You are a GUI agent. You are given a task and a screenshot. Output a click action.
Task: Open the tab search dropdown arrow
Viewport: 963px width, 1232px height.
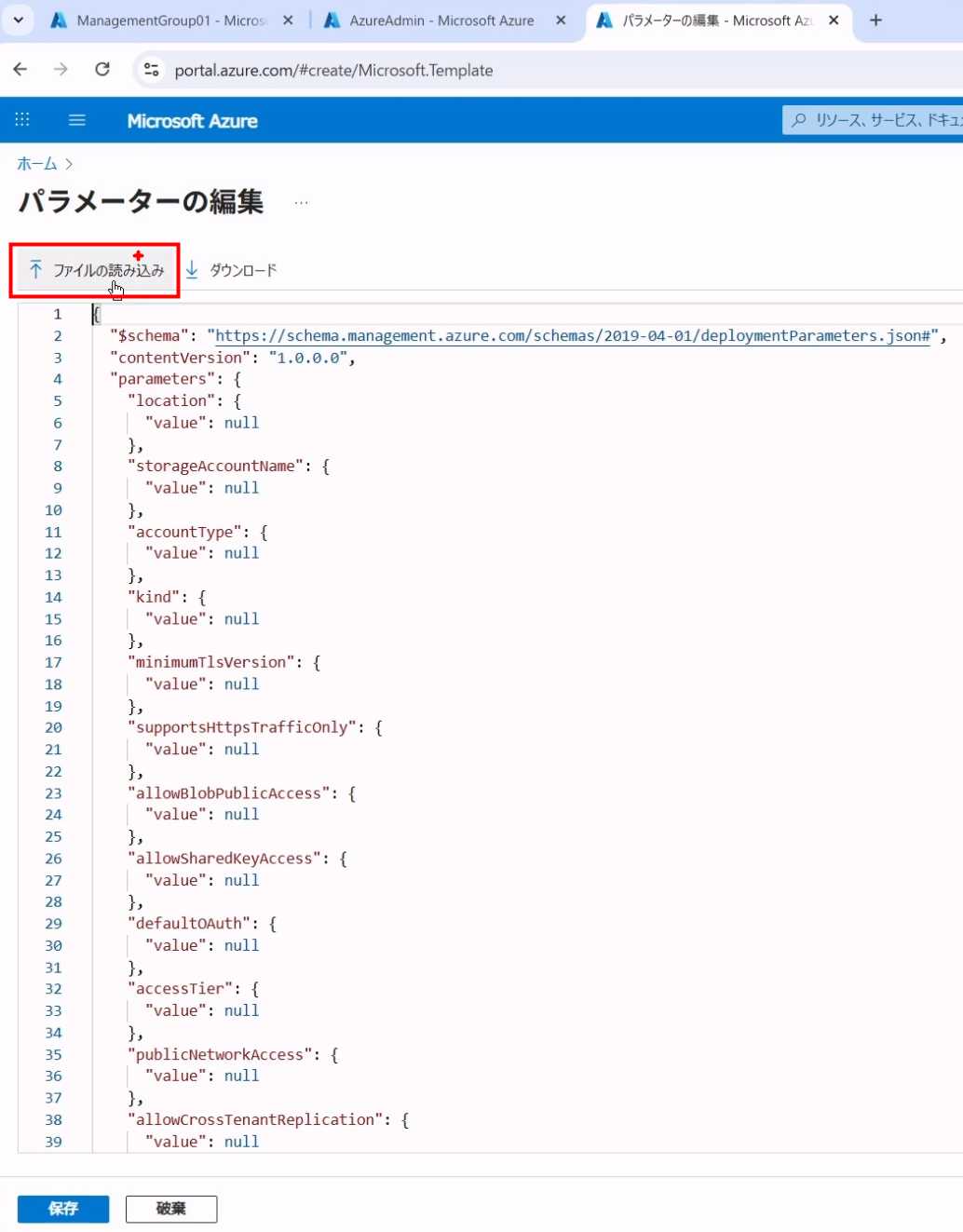19,20
